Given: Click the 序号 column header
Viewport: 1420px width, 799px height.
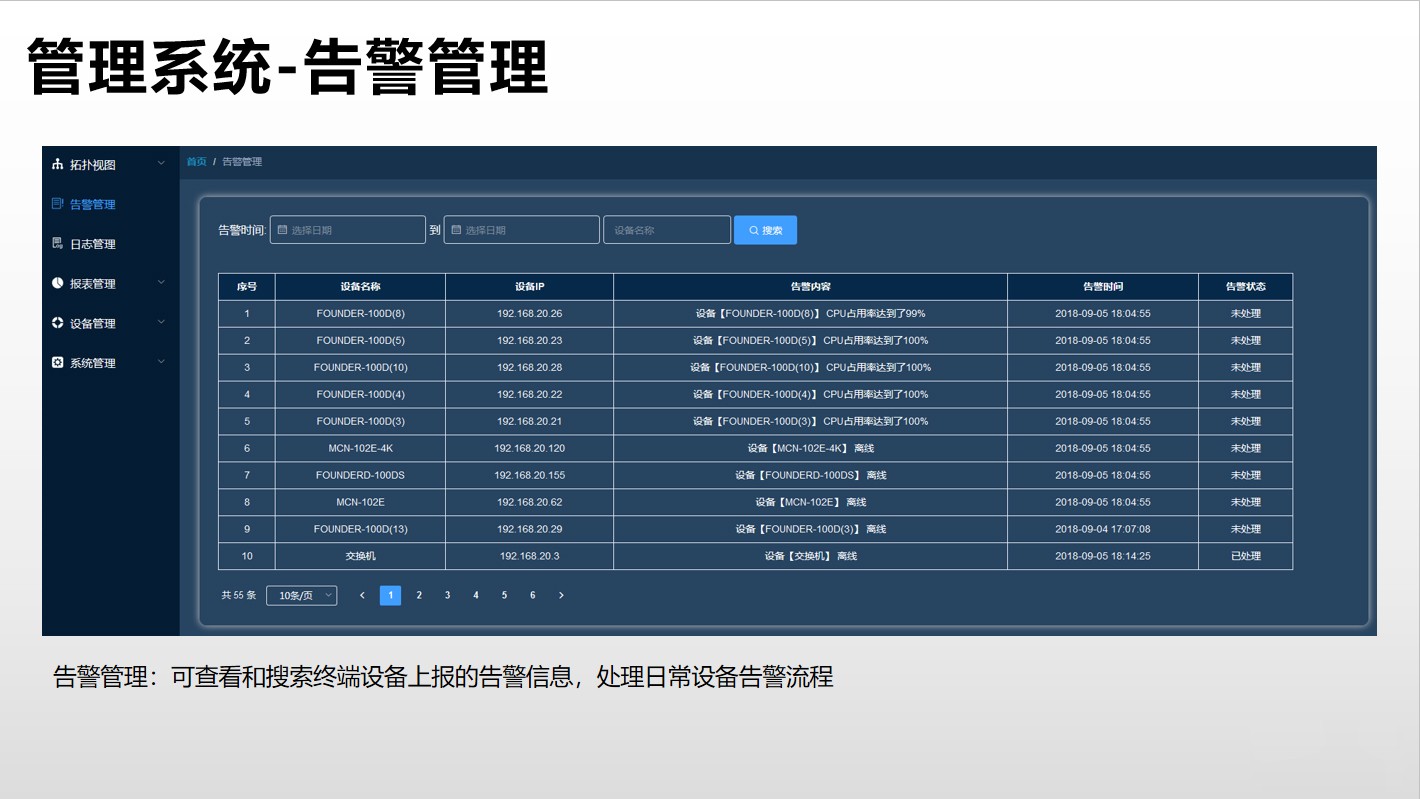Looking at the screenshot, I should 247,287.
